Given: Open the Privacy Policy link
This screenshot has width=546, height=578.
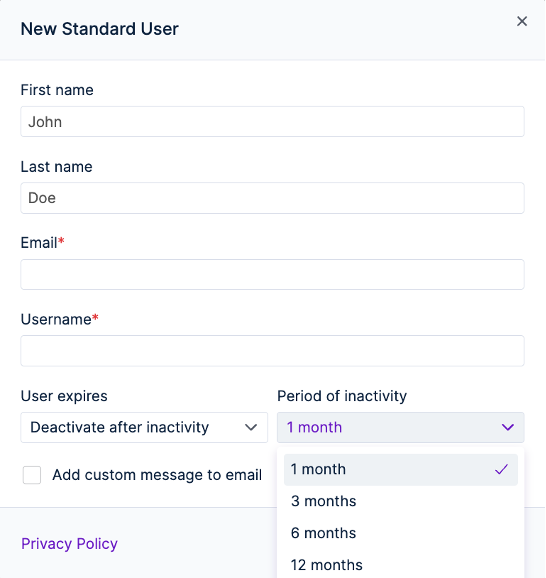Looking at the screenshot, I should [x=69, y=544].
